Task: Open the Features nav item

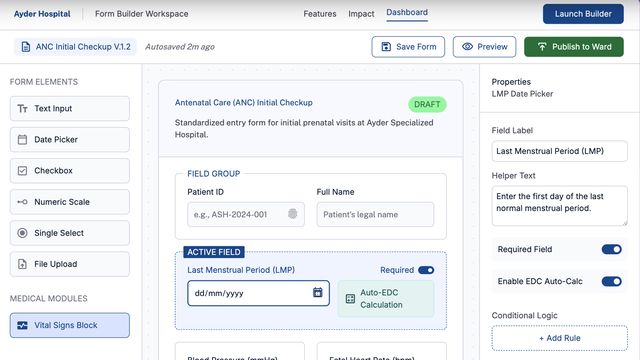Action: (320, 14)
